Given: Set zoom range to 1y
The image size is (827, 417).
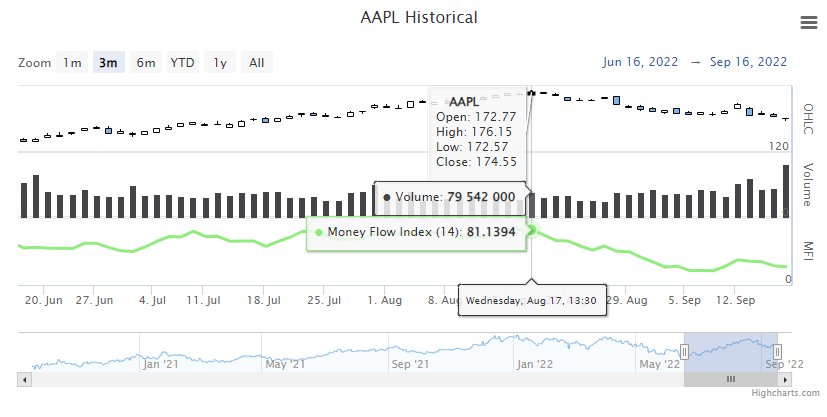Looking at the screenshot, I should pyautogui.click(x=220, y=62).
